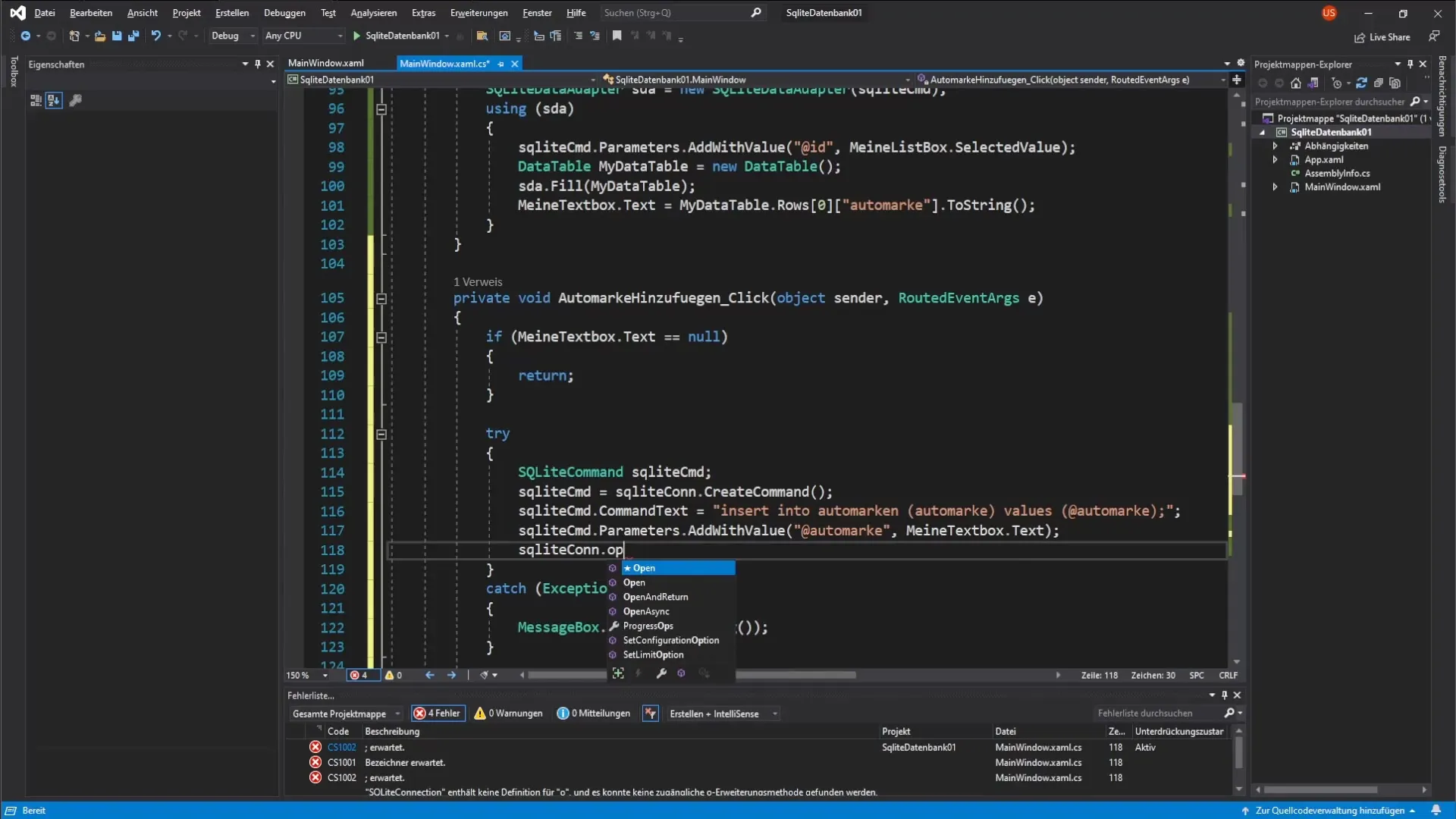This screenshot has width=1456, height=819.
Task: Click the categorized view icon in Eigenschaften
Action: (36, 100)
